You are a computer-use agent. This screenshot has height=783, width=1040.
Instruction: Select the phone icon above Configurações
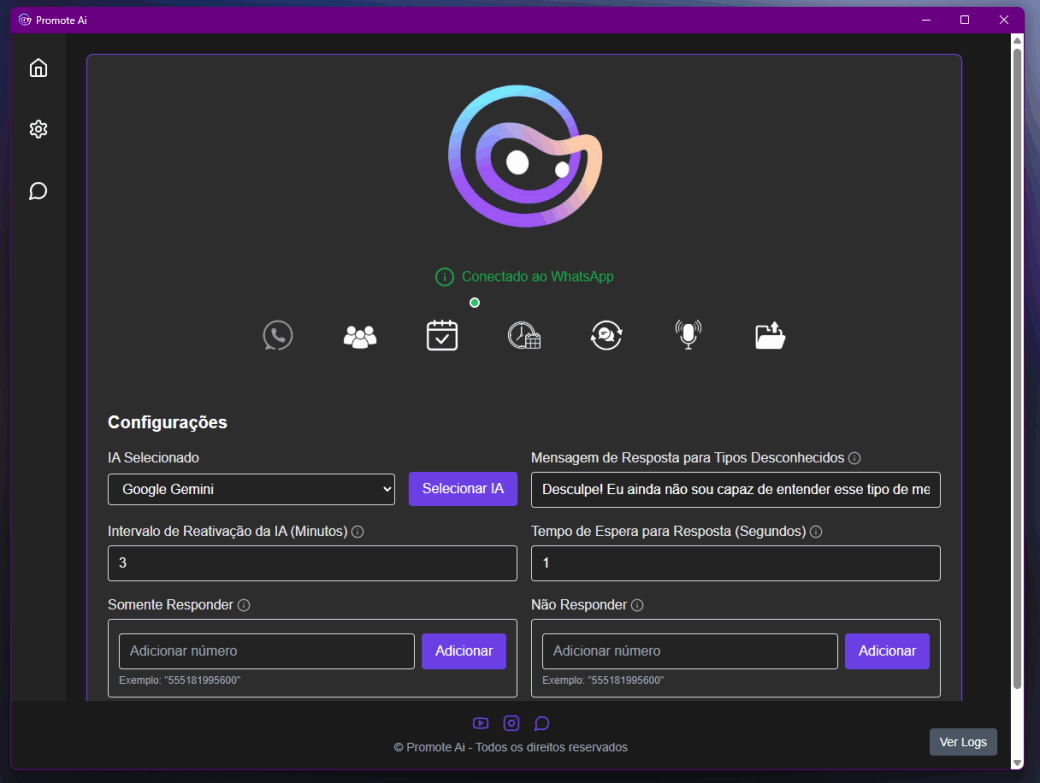tap(277, 335)
